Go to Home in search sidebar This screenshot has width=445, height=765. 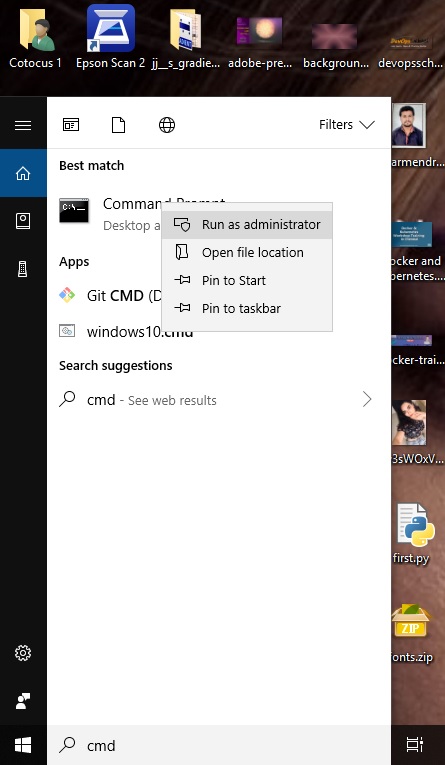click(23, 173)
